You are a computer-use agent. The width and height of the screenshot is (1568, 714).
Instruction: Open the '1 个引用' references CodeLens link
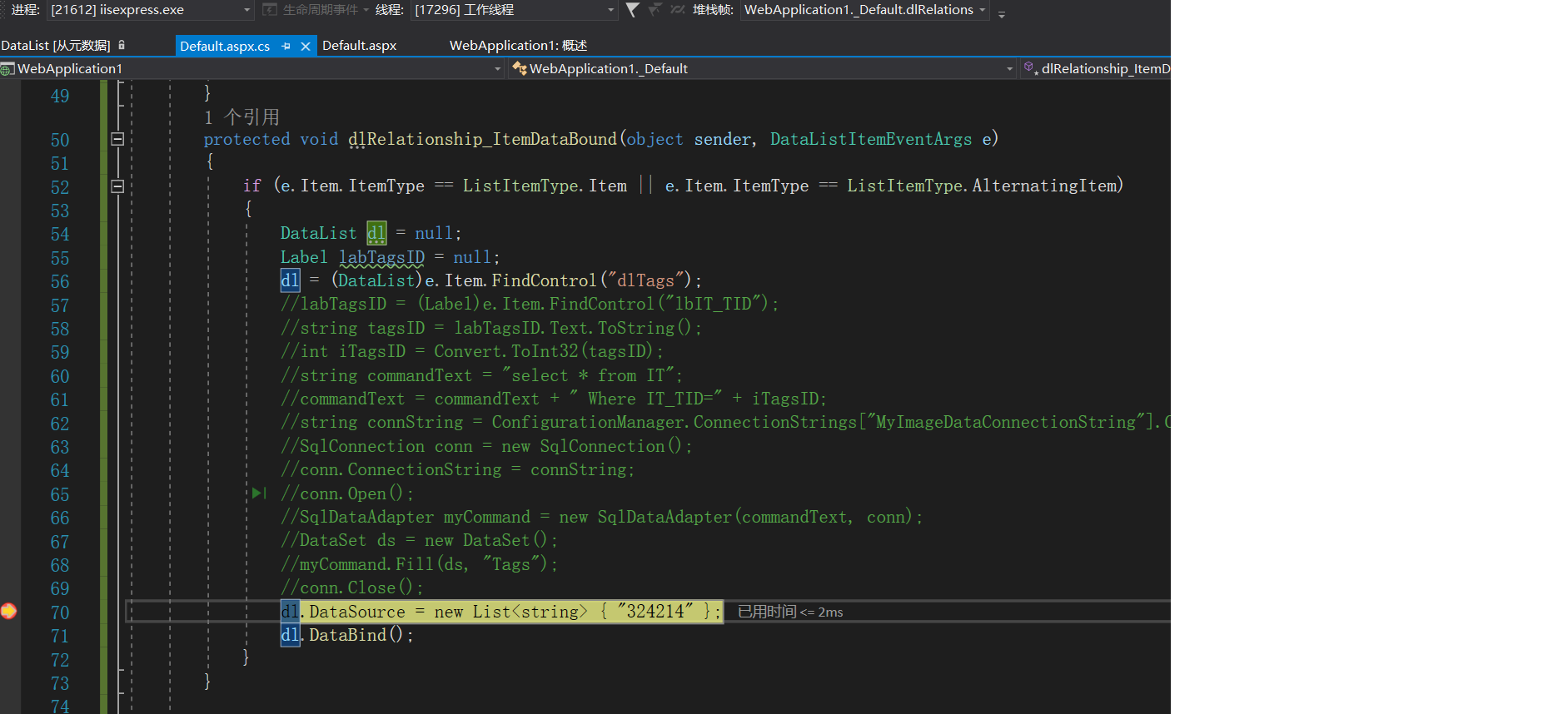tap(241, 117)
